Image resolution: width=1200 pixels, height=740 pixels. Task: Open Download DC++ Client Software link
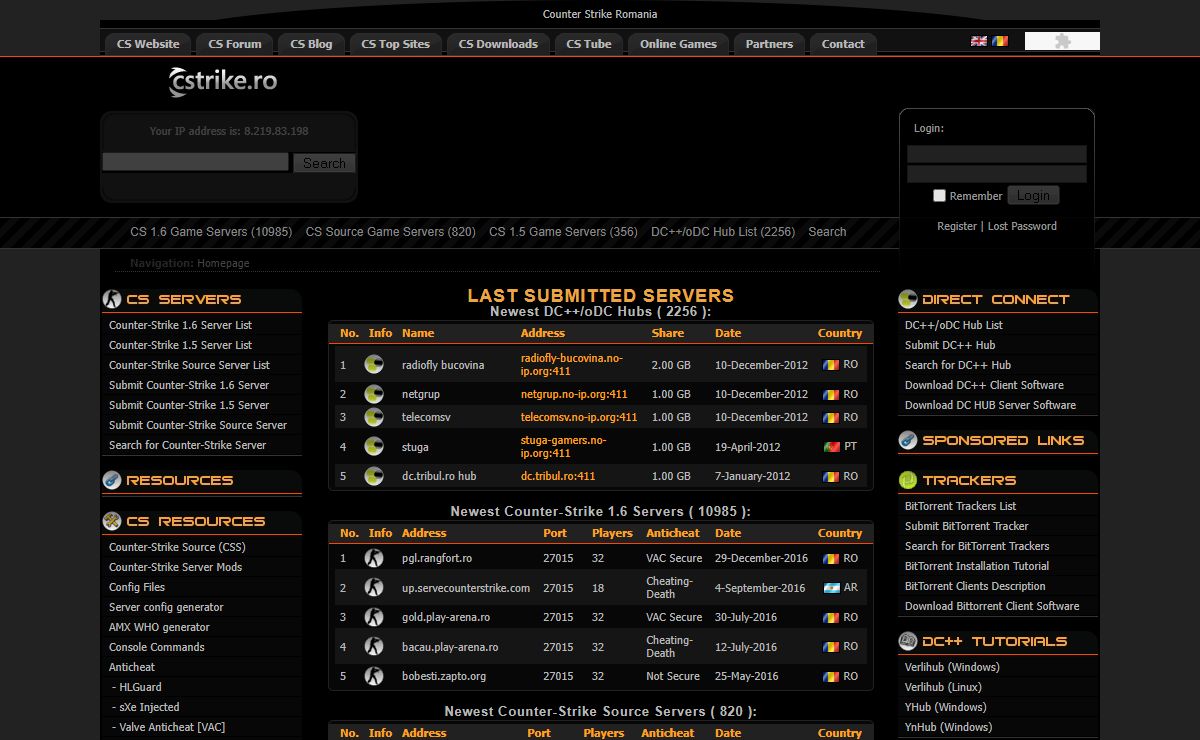[x=984, y=385]
